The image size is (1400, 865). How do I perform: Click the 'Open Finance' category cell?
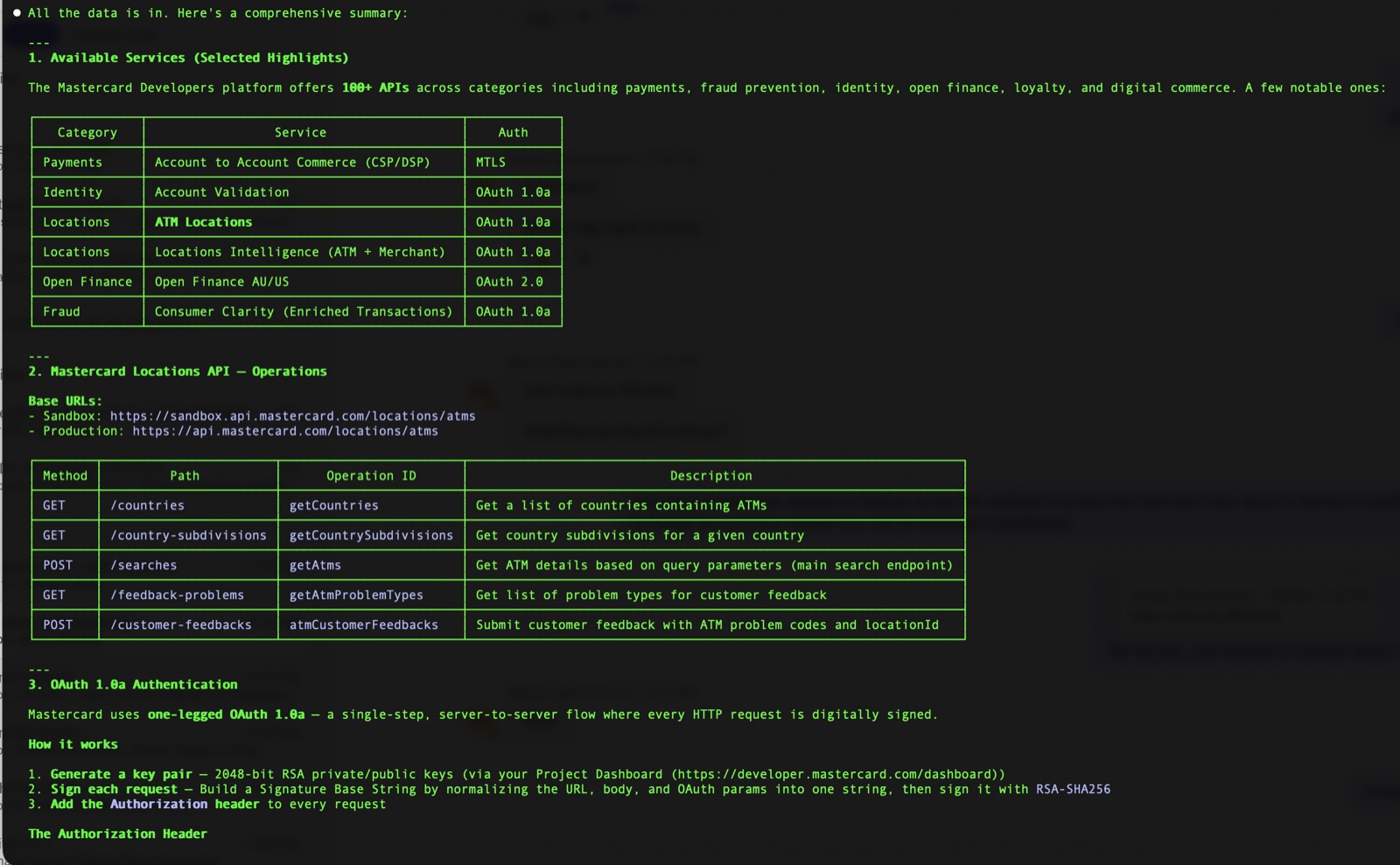87,282
